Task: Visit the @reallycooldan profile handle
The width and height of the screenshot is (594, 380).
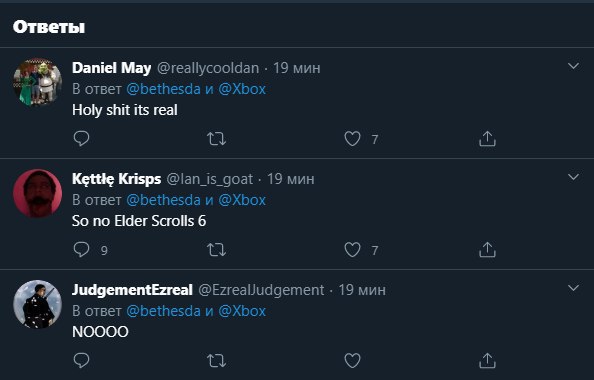Action: pyautogui.click(x=208, y=68)
